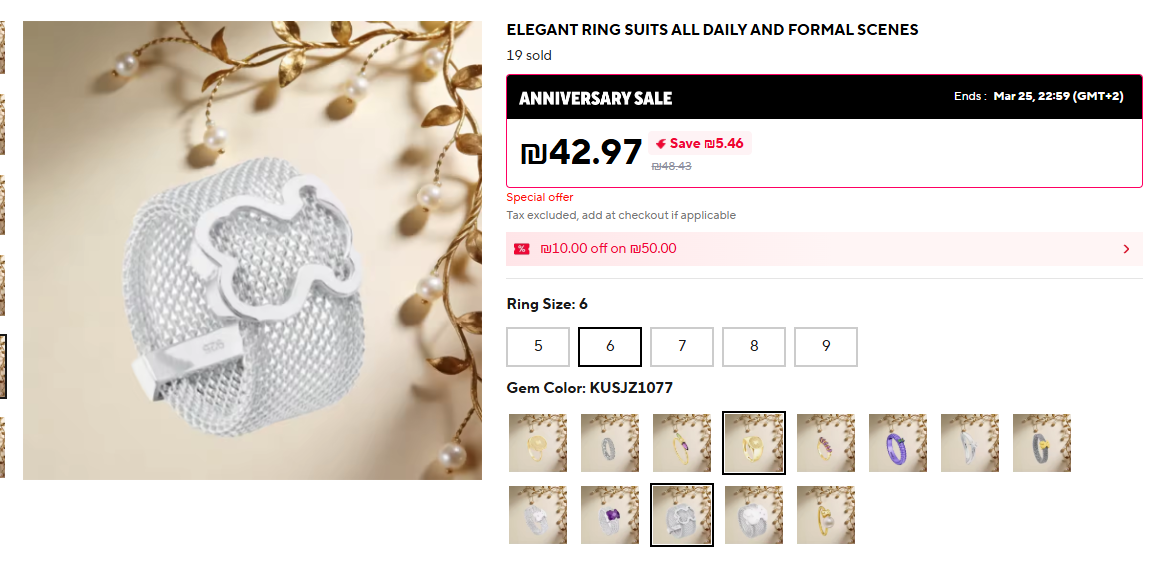Open the main silver mesh ring image
The width and height of the screenshot is (1155, 565).
[252, 250]
